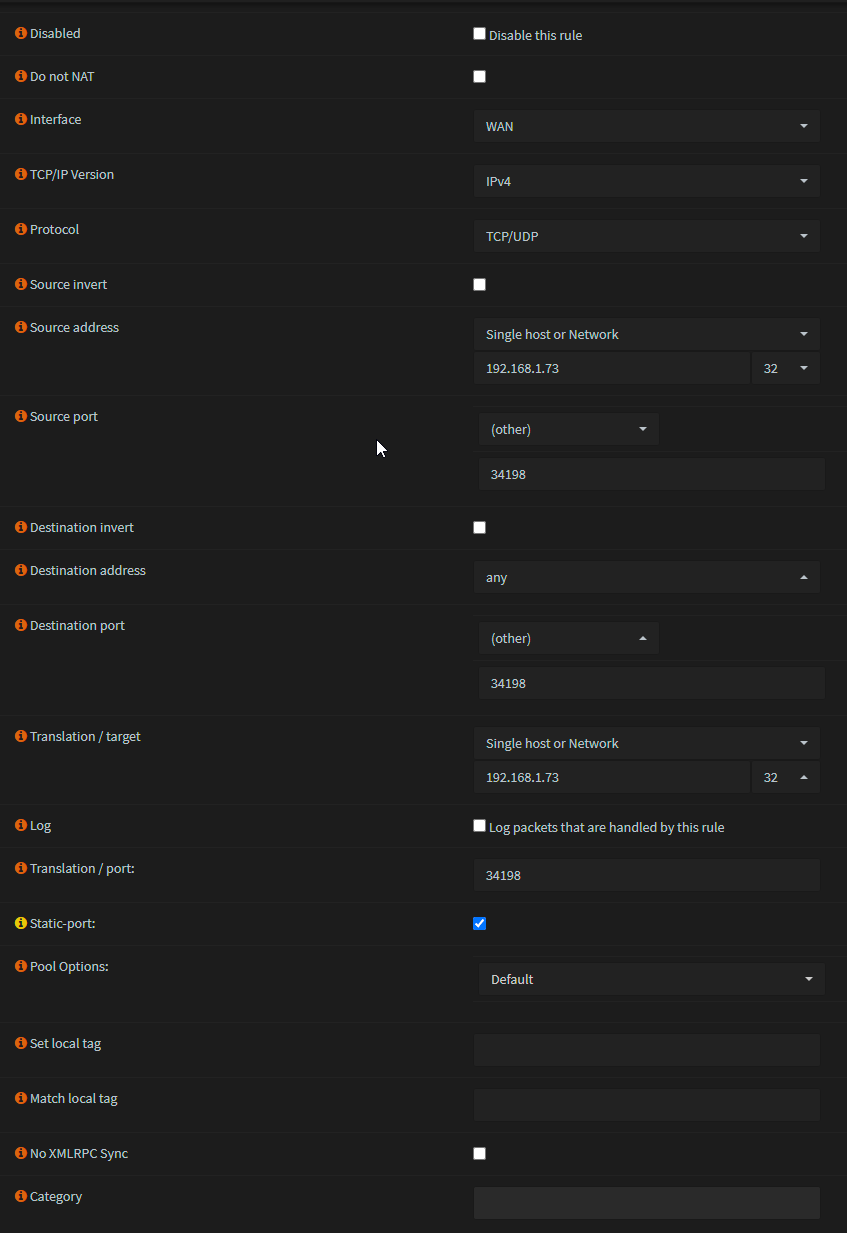Open the Interface dropdown showing WAN

coord(646,127)
